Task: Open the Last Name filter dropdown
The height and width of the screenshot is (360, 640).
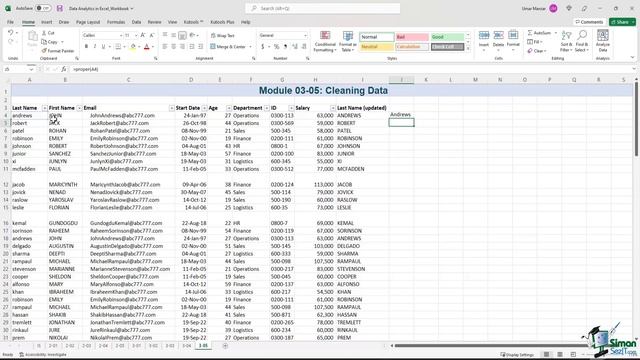Action: pos(44,108)
